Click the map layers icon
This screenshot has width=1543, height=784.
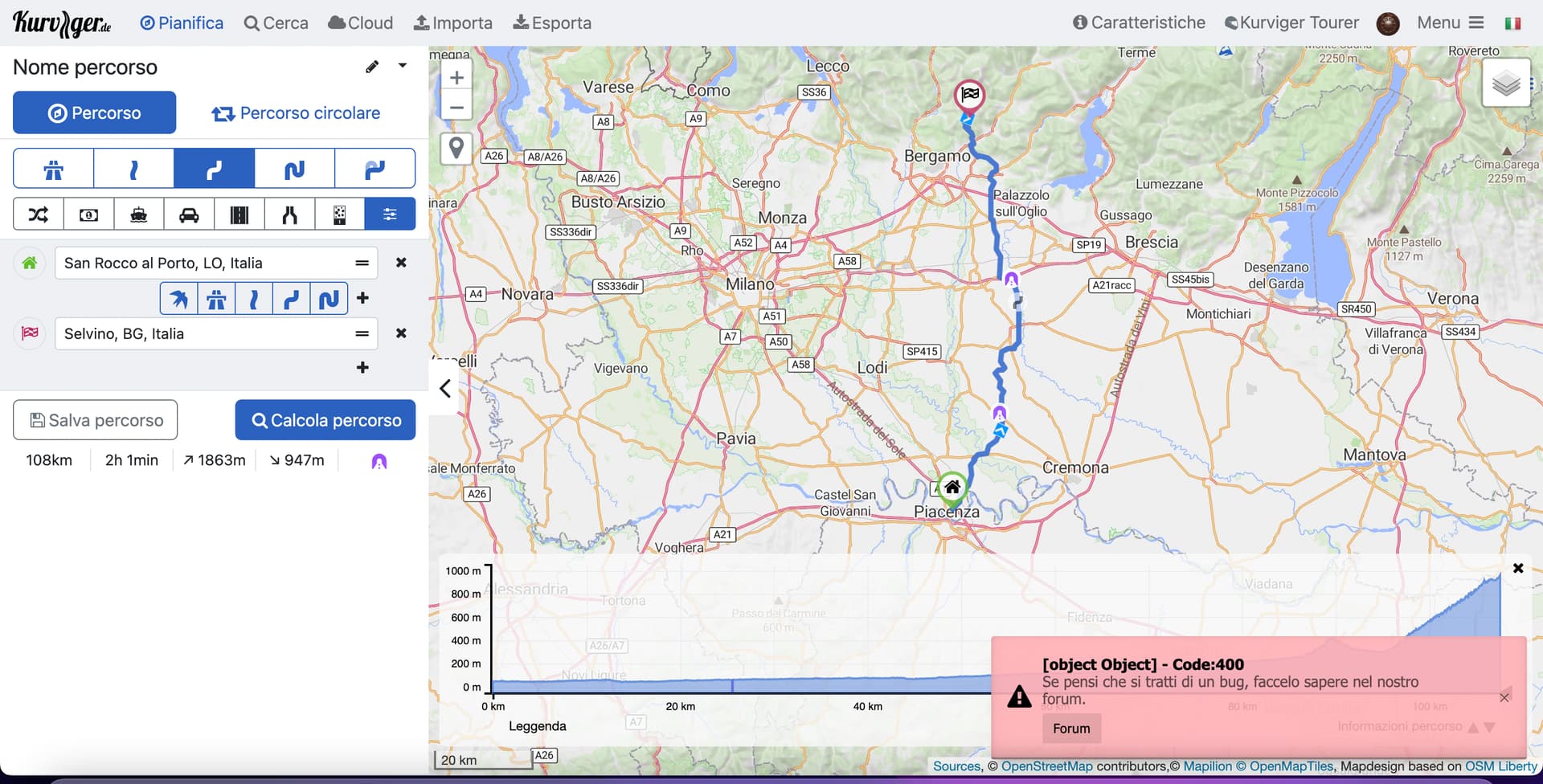[x=1505, y=83]
